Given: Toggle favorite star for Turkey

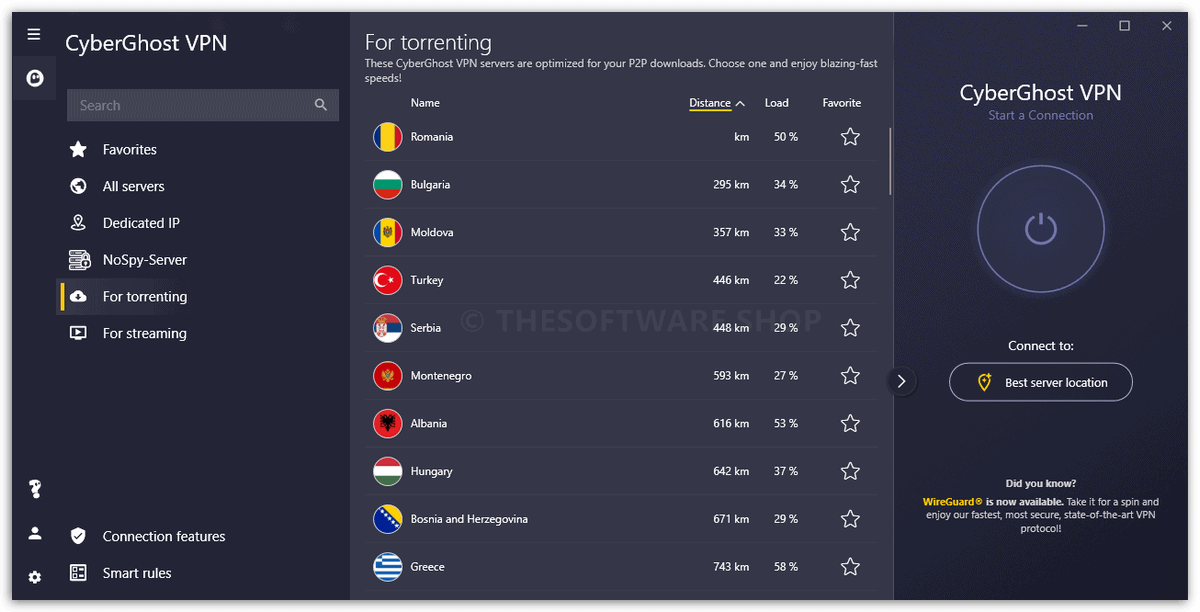Looking at the screenshot, I should (850, 280).
